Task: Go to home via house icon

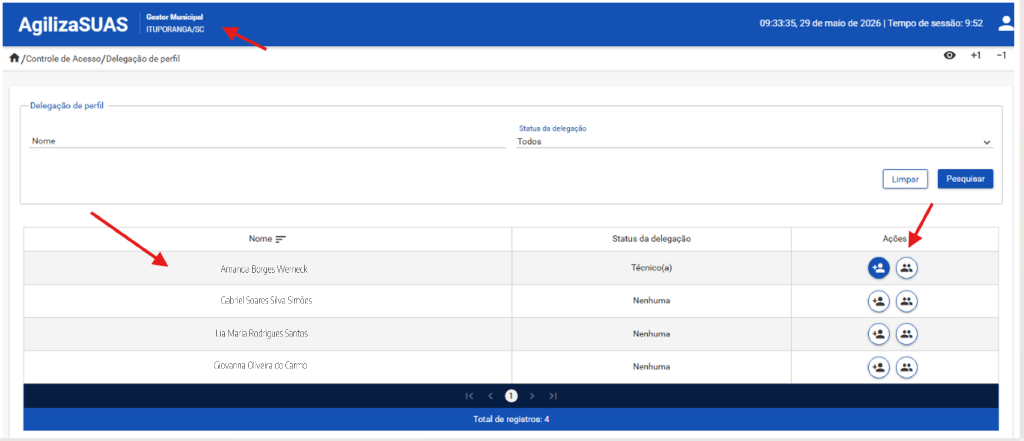Action: (x=14, y=58)
